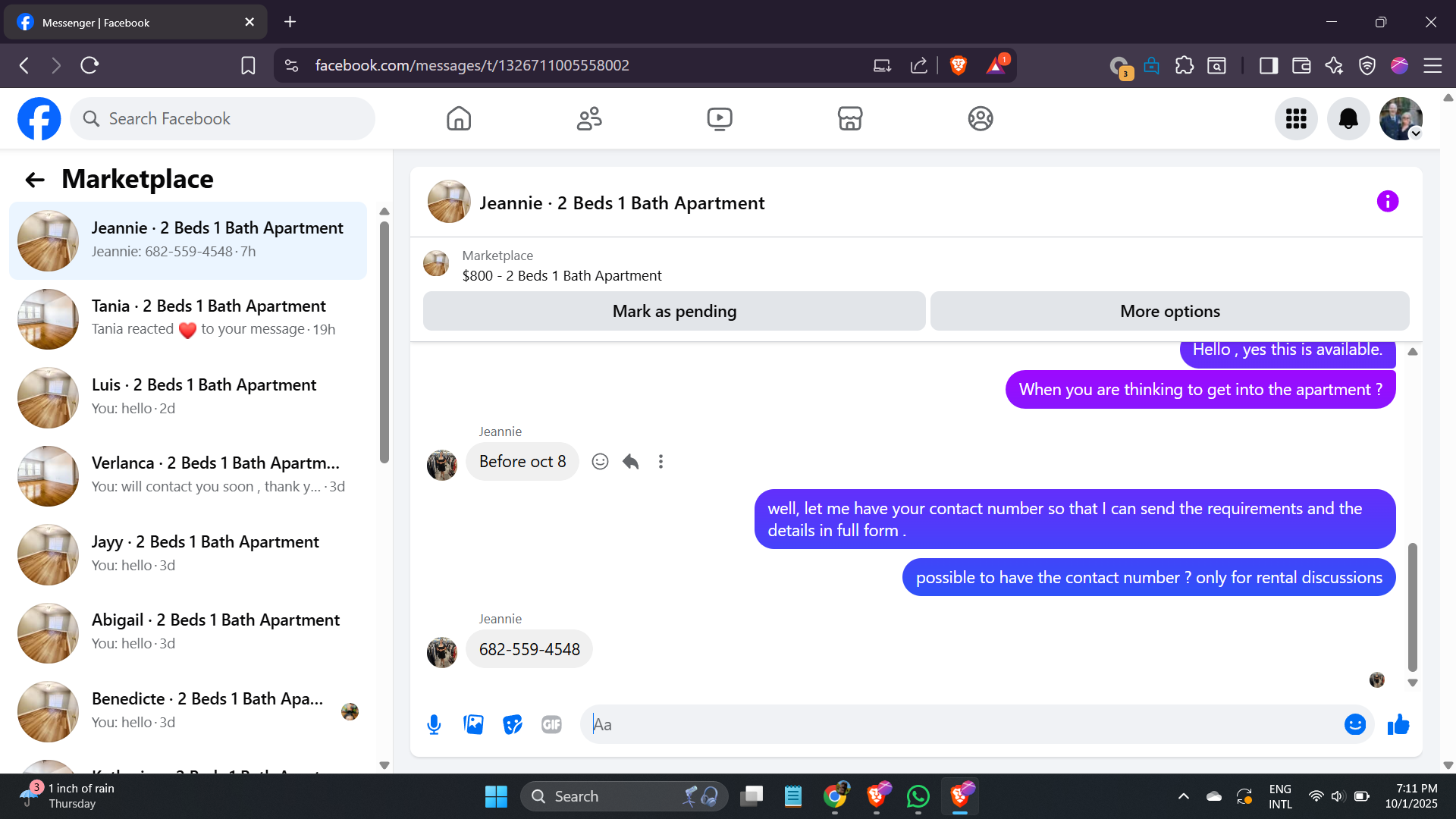Viewport: 1456px width, 819px height.
Task: Choose a sticker from the sticker icon
Action: tap(513, 725)
